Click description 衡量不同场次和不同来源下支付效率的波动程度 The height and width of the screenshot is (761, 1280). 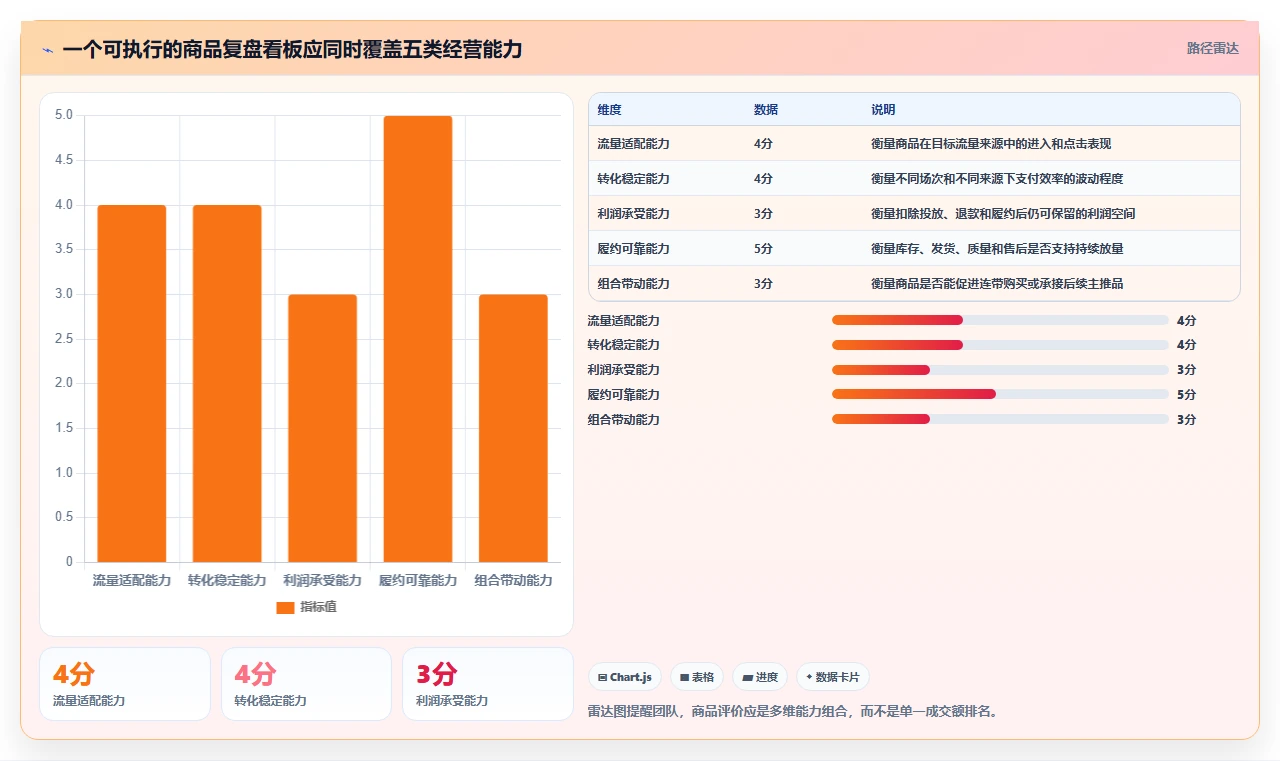997,179
